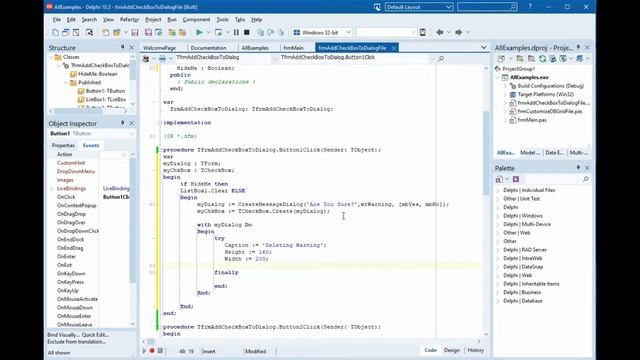Click the back navigation arrow in toolbar

440,32
